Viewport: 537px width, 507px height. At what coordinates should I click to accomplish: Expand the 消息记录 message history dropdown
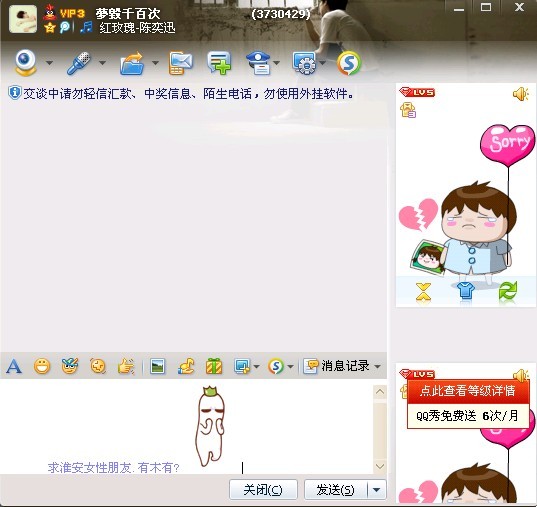click(377, 367)
